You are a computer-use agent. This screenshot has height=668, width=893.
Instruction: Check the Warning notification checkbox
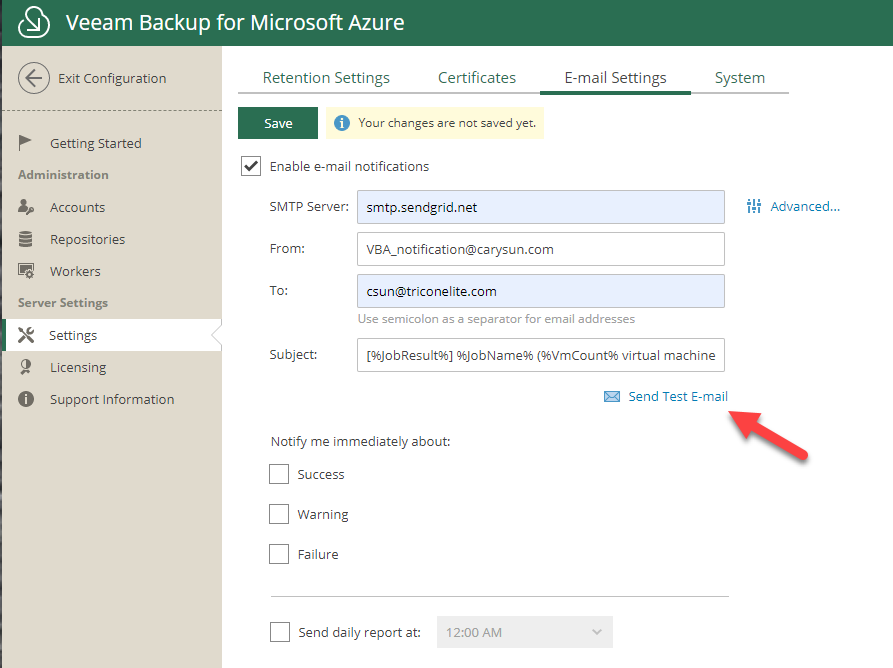coord(279,514)
